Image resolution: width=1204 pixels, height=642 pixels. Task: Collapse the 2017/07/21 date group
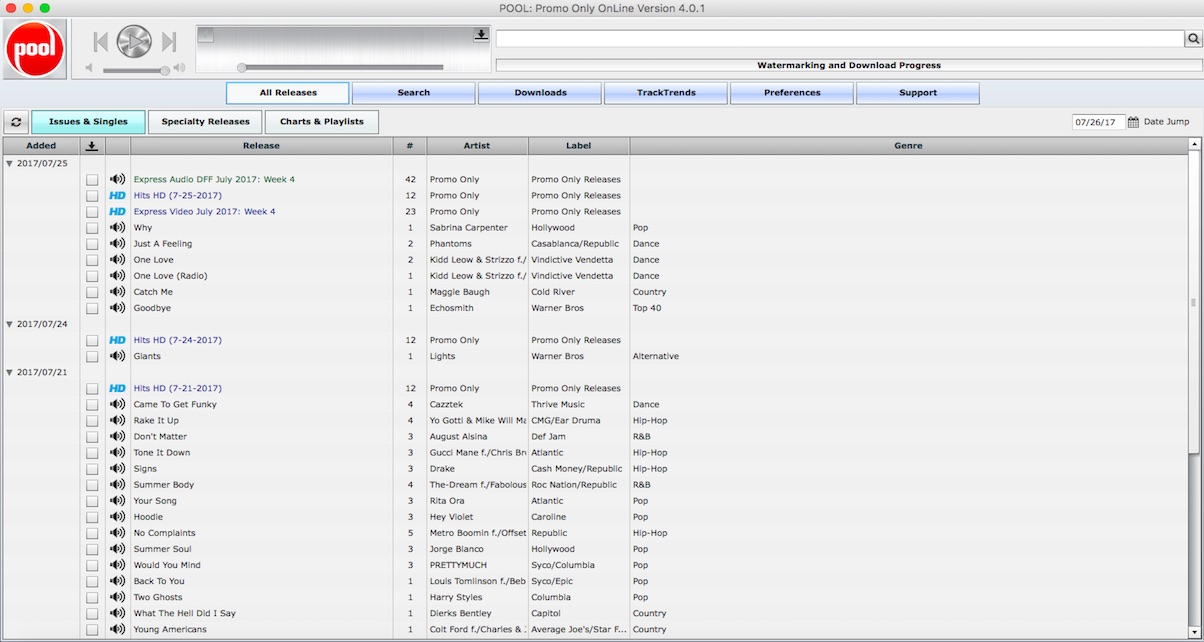9,372
